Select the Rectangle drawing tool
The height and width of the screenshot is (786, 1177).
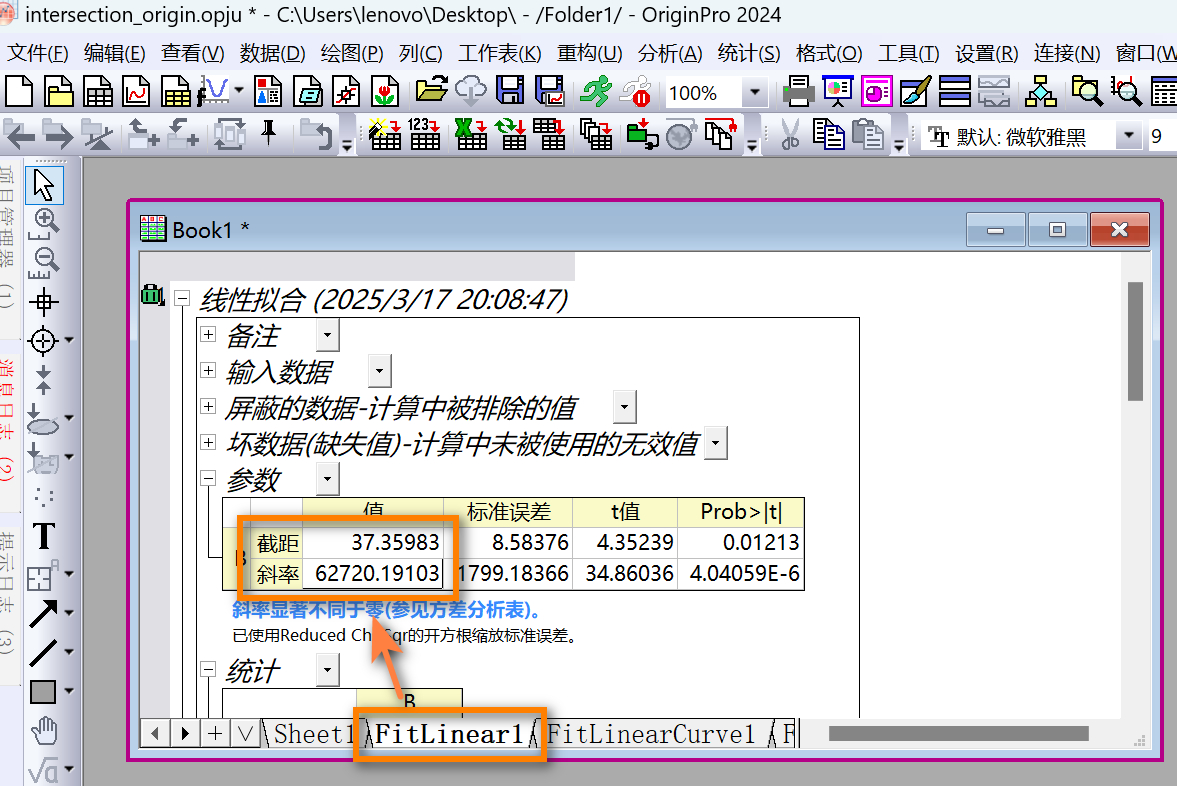point(43,691)
